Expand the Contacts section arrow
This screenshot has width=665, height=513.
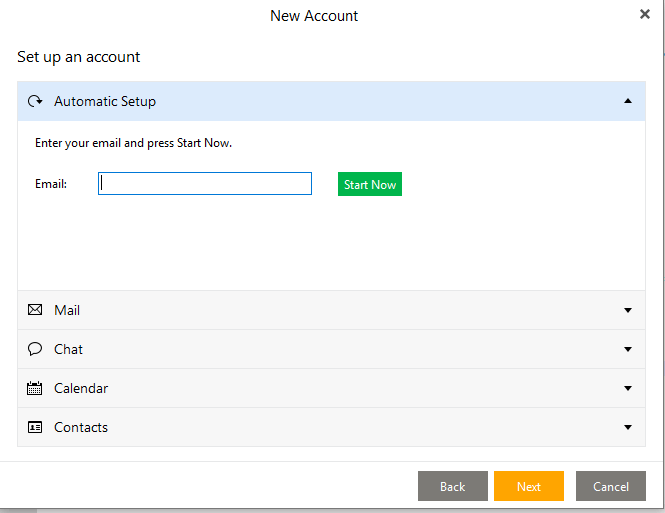628,427
